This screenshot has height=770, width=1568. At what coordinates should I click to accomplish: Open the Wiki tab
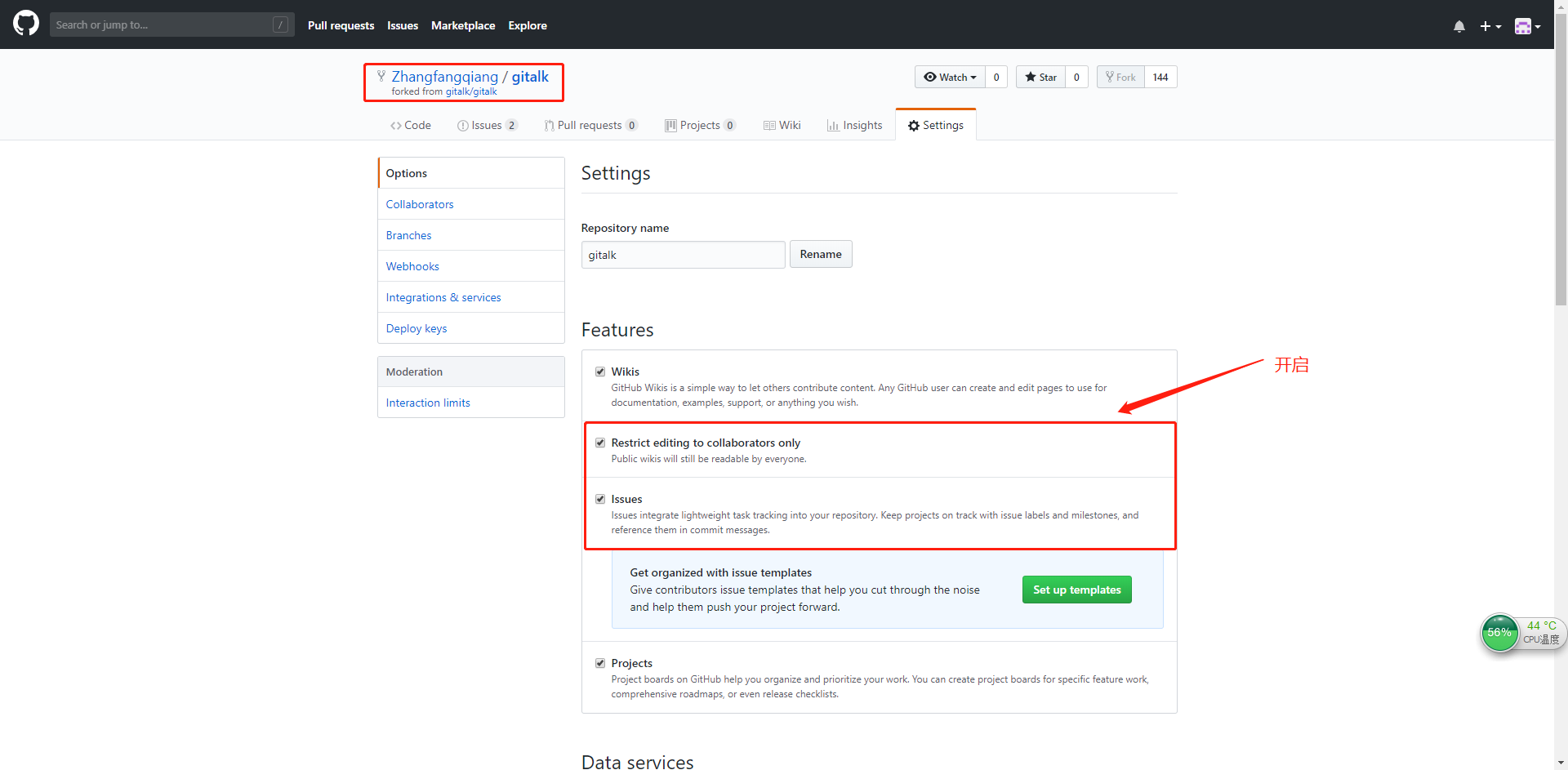click(782, 125)
